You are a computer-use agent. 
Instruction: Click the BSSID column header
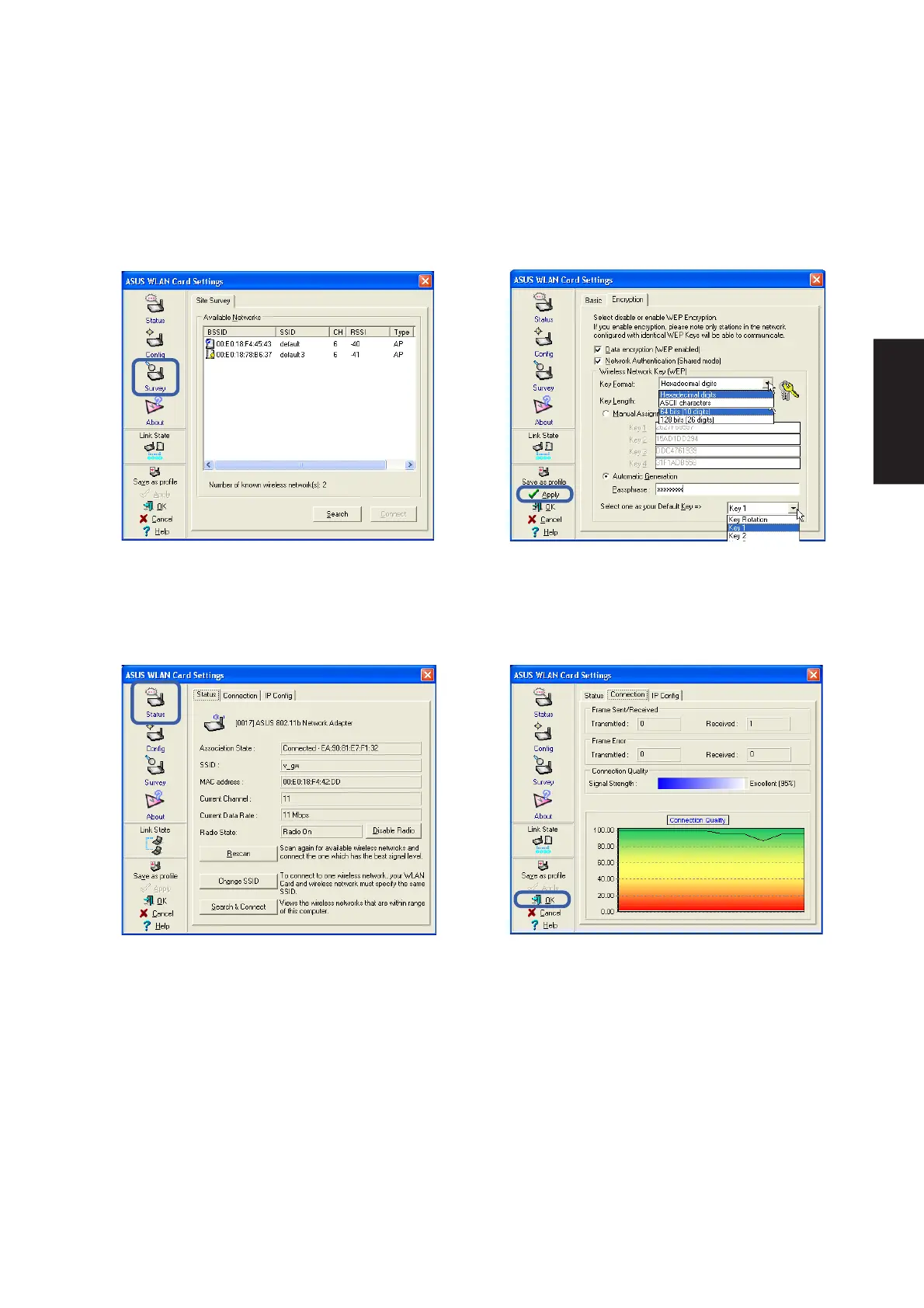240,332
